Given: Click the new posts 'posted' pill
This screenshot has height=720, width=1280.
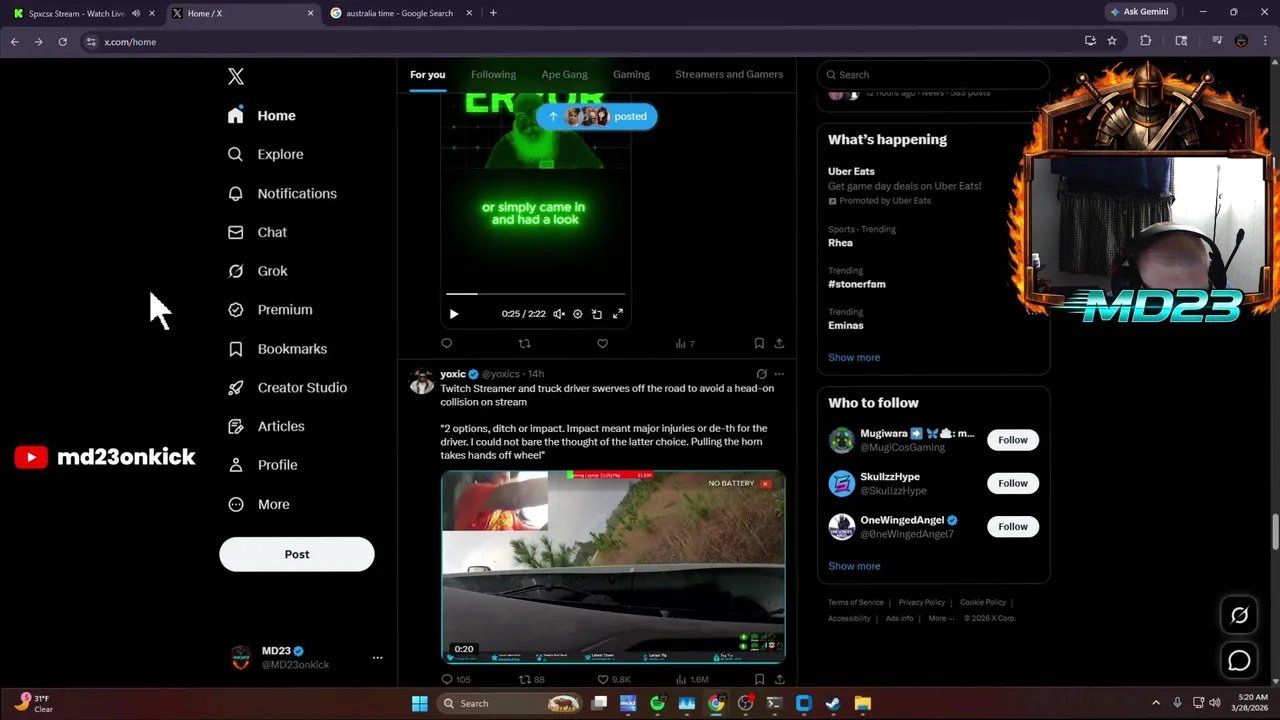Looking at the screenshot, I should coord(597,116).
